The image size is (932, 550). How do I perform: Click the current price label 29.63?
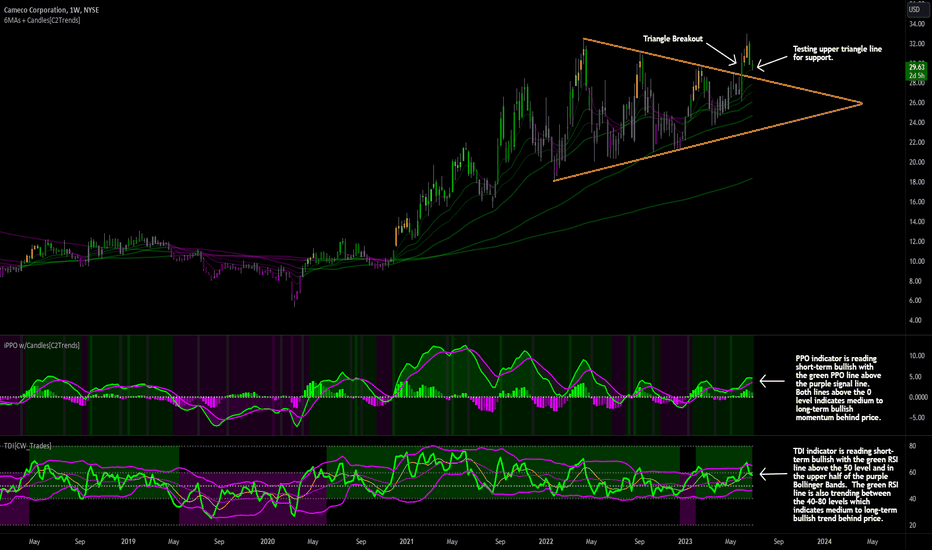pos(917,67)
